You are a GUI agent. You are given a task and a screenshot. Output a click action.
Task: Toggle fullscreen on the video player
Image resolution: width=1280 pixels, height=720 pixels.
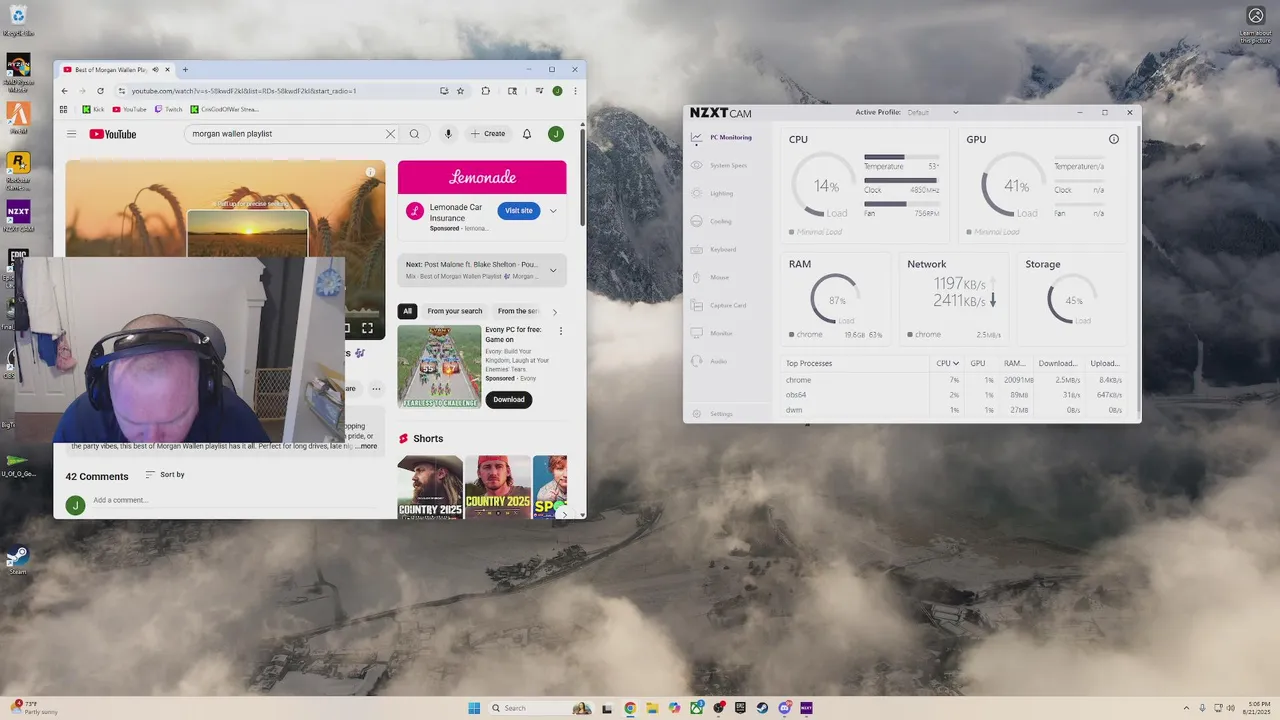(367, 328)
